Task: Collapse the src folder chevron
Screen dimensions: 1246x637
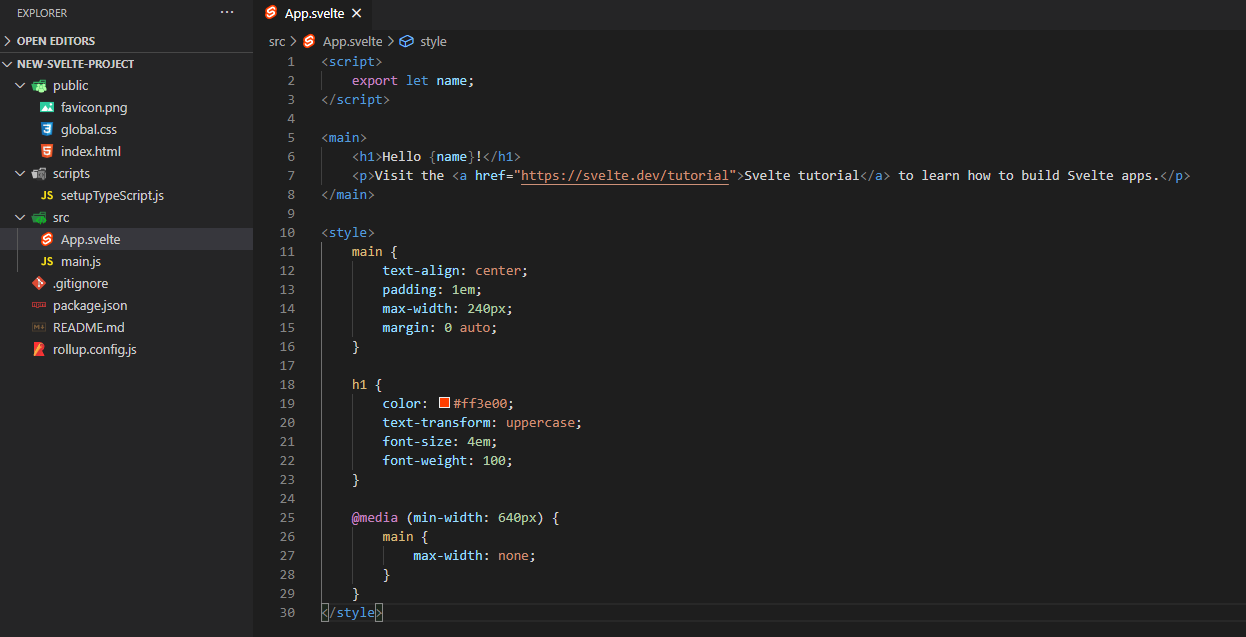Action: 20,217
